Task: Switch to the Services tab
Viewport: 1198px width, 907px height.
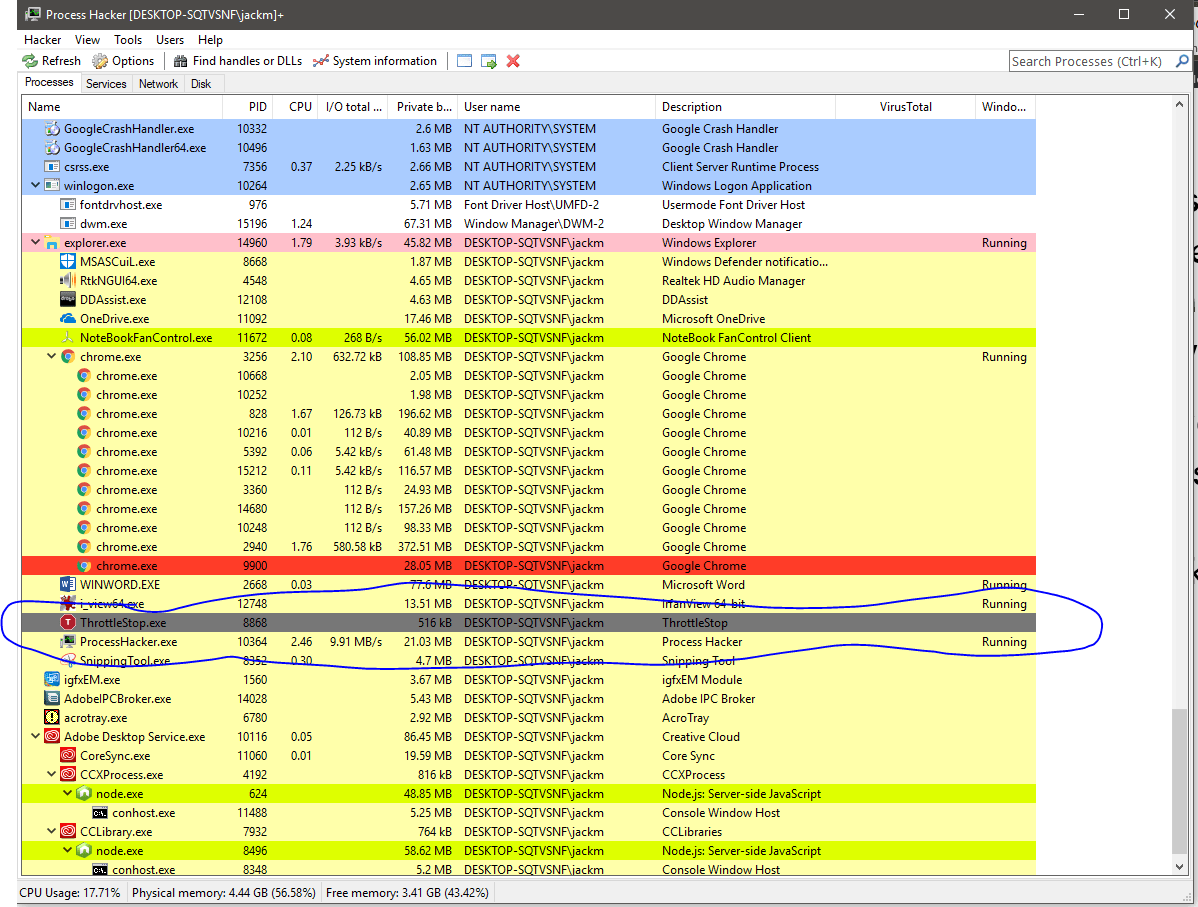Action: coord(106,84)
